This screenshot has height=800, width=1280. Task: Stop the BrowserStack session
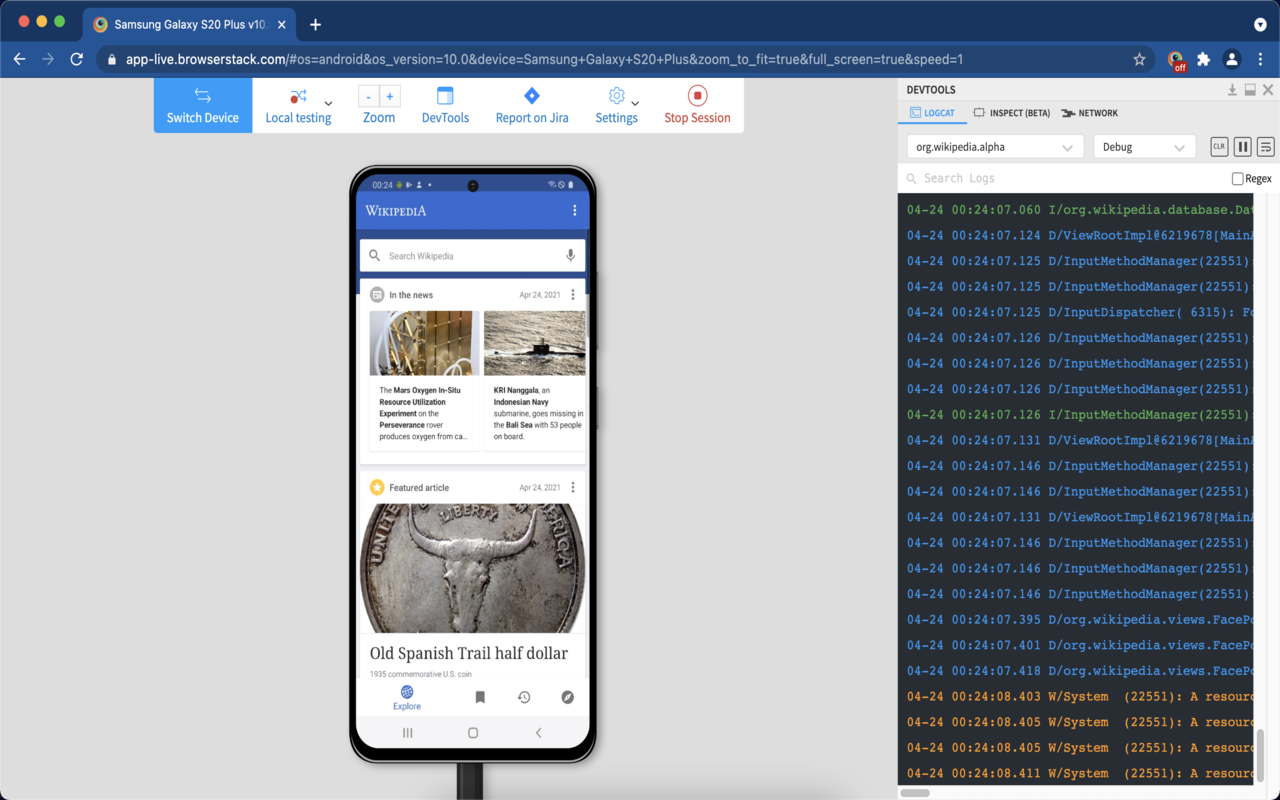pos(697,105)
